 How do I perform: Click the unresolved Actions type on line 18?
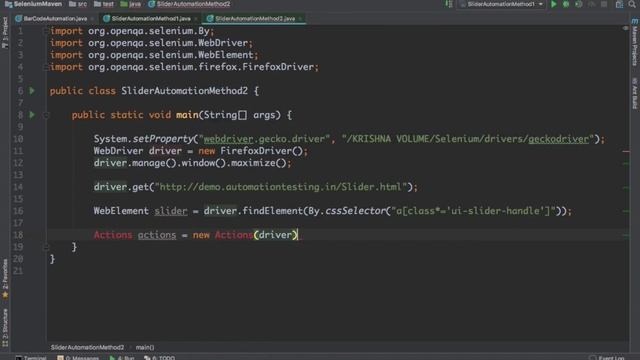113,235
